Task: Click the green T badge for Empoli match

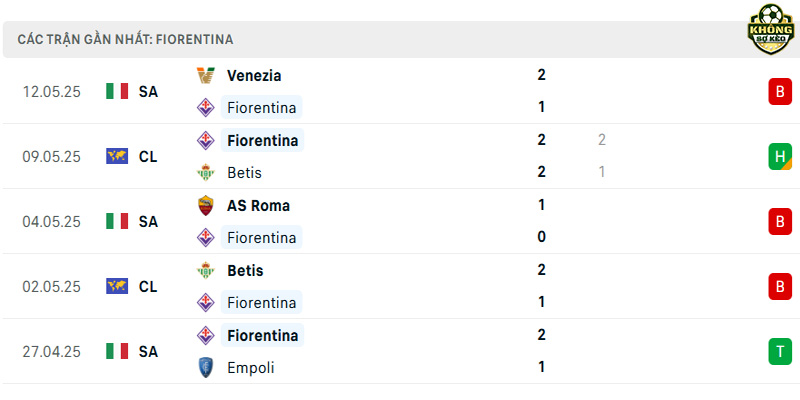Action: coord(780,352)
